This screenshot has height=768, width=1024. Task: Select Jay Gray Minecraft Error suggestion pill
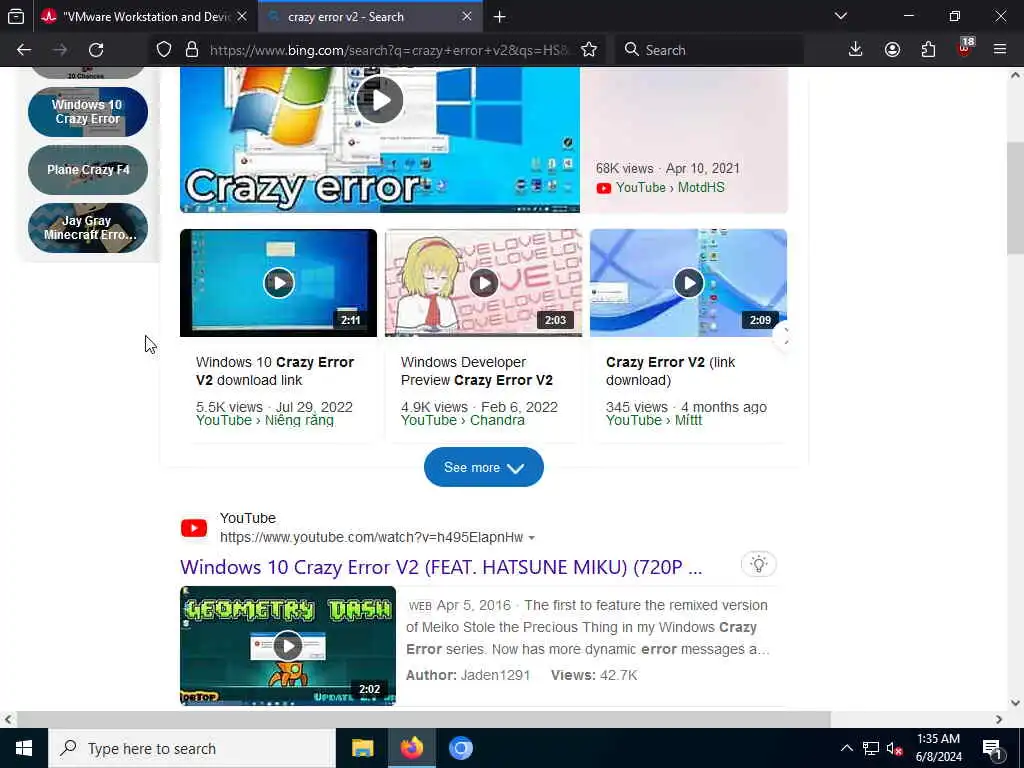tap(88, 227)
